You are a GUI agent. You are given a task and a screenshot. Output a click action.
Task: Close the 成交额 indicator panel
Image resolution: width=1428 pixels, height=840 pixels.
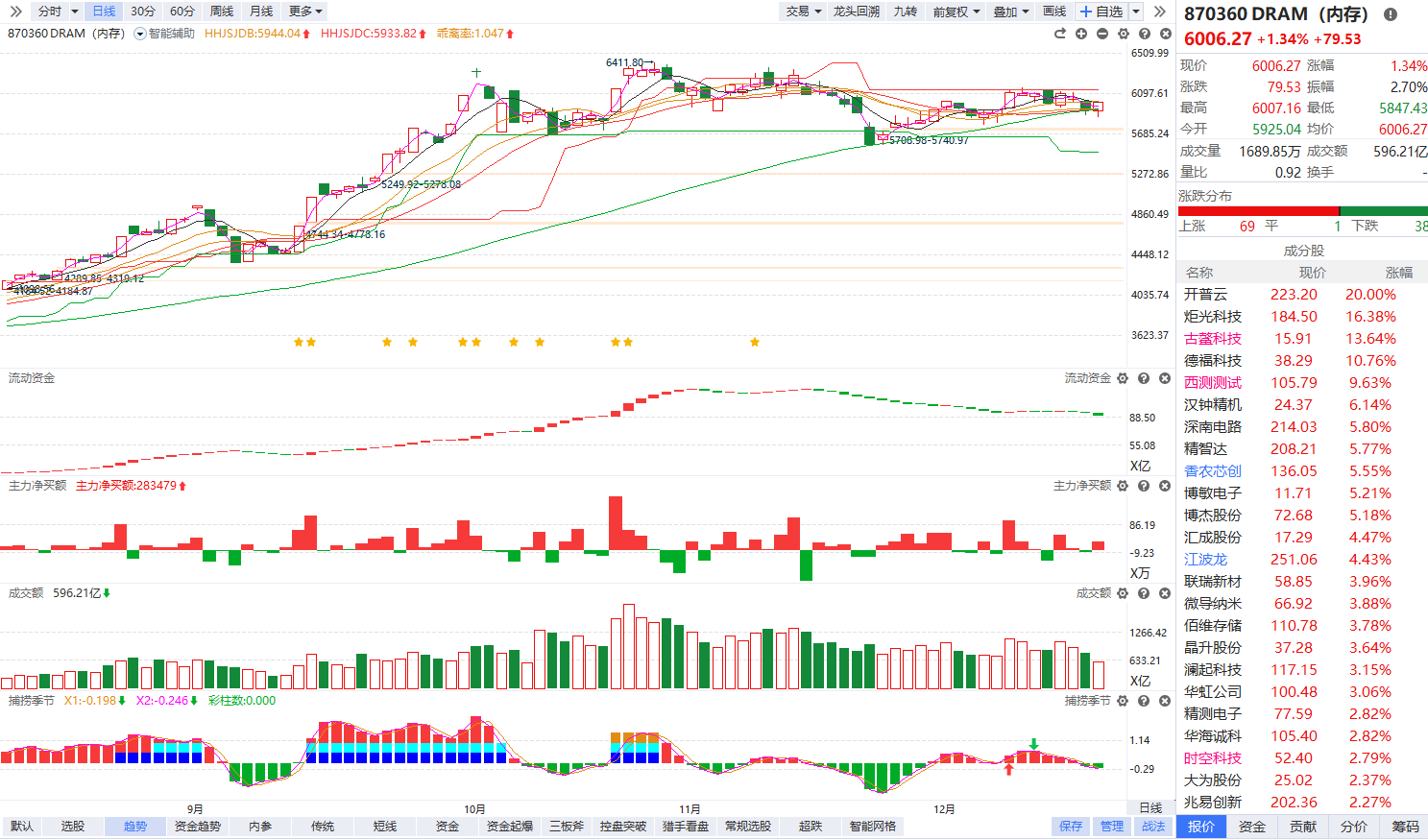coord(1165,593)
